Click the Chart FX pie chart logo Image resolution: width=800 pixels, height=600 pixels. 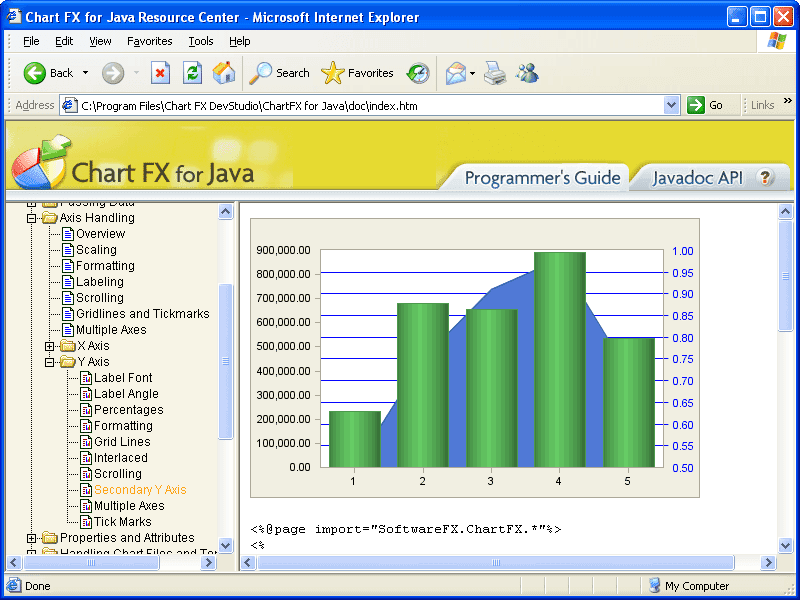point(40,162)
